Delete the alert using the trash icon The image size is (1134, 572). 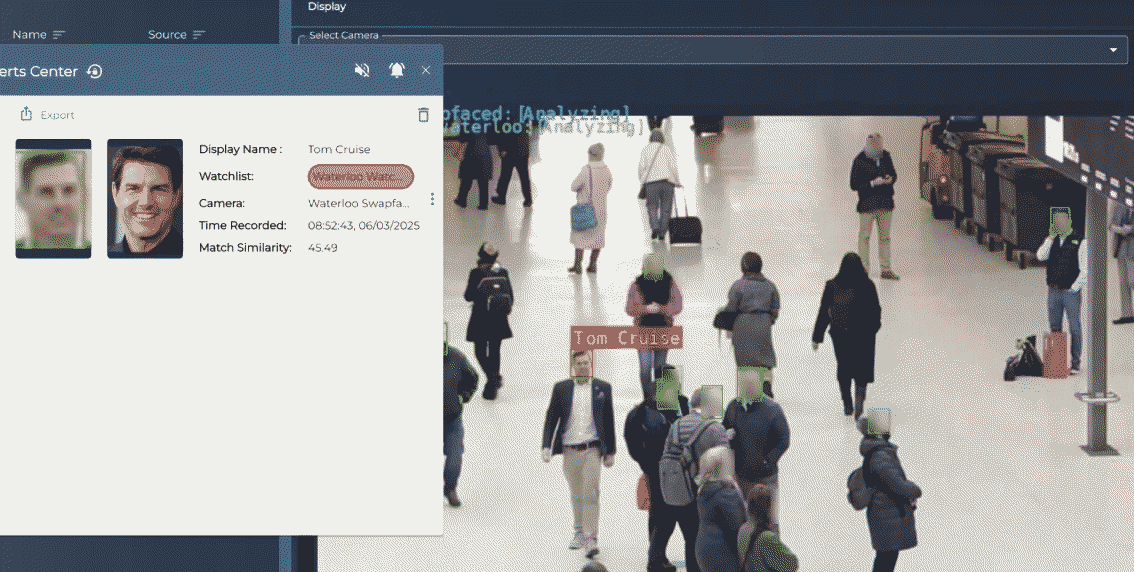pyautogui.click(x=423, y=115)
